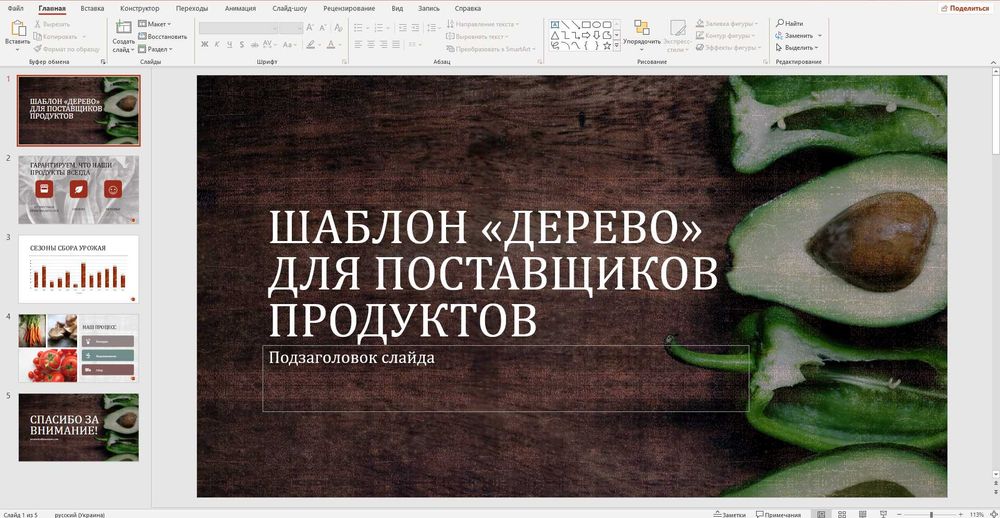Open Контур фигуры shape outline dropdown
1000x518 pixels.
pos(726,36)
